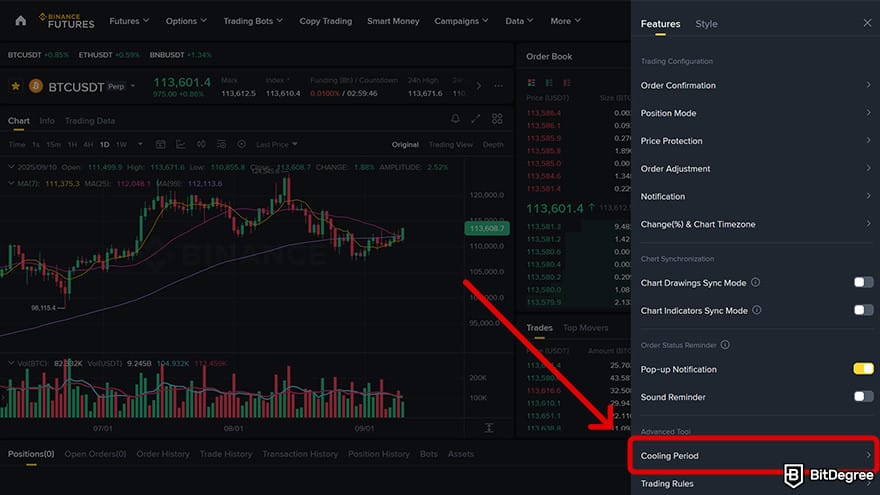This screenshot has height=495, width=880.
Task: Click the info icon beside Chart Indicators Sync Mode
Action: (x=757, y=310)
